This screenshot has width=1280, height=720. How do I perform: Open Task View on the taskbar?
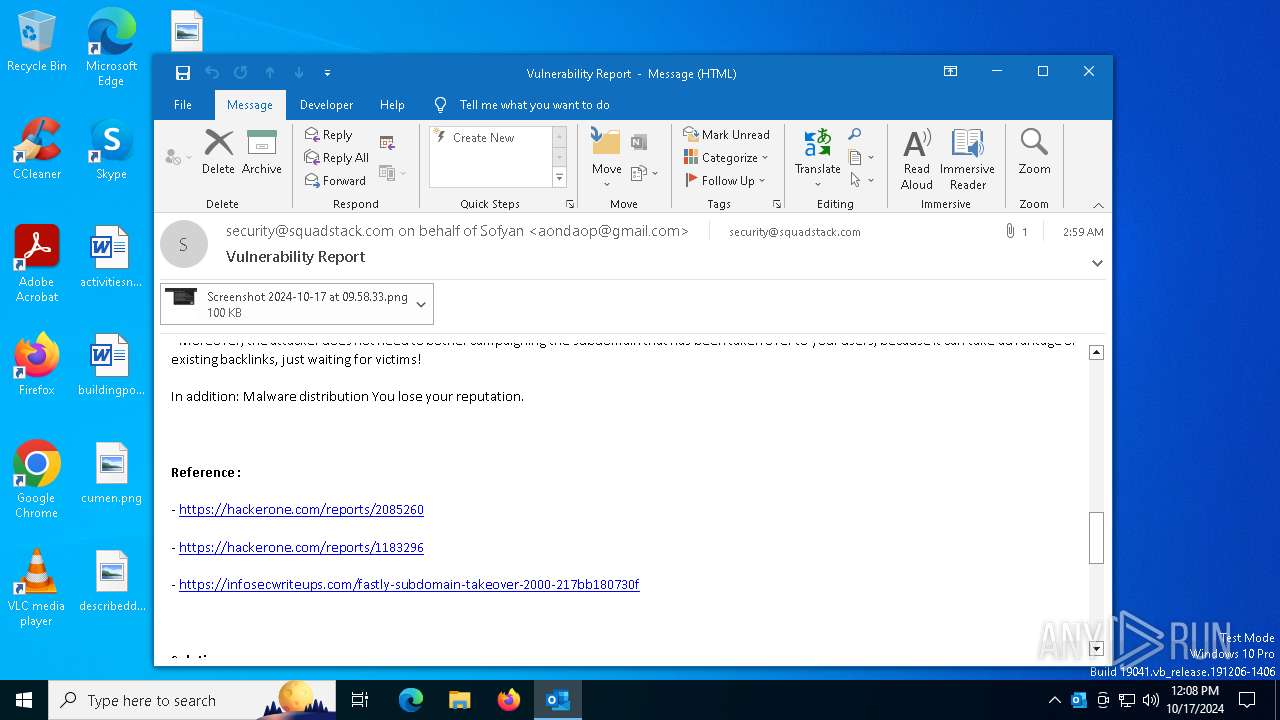360,700
